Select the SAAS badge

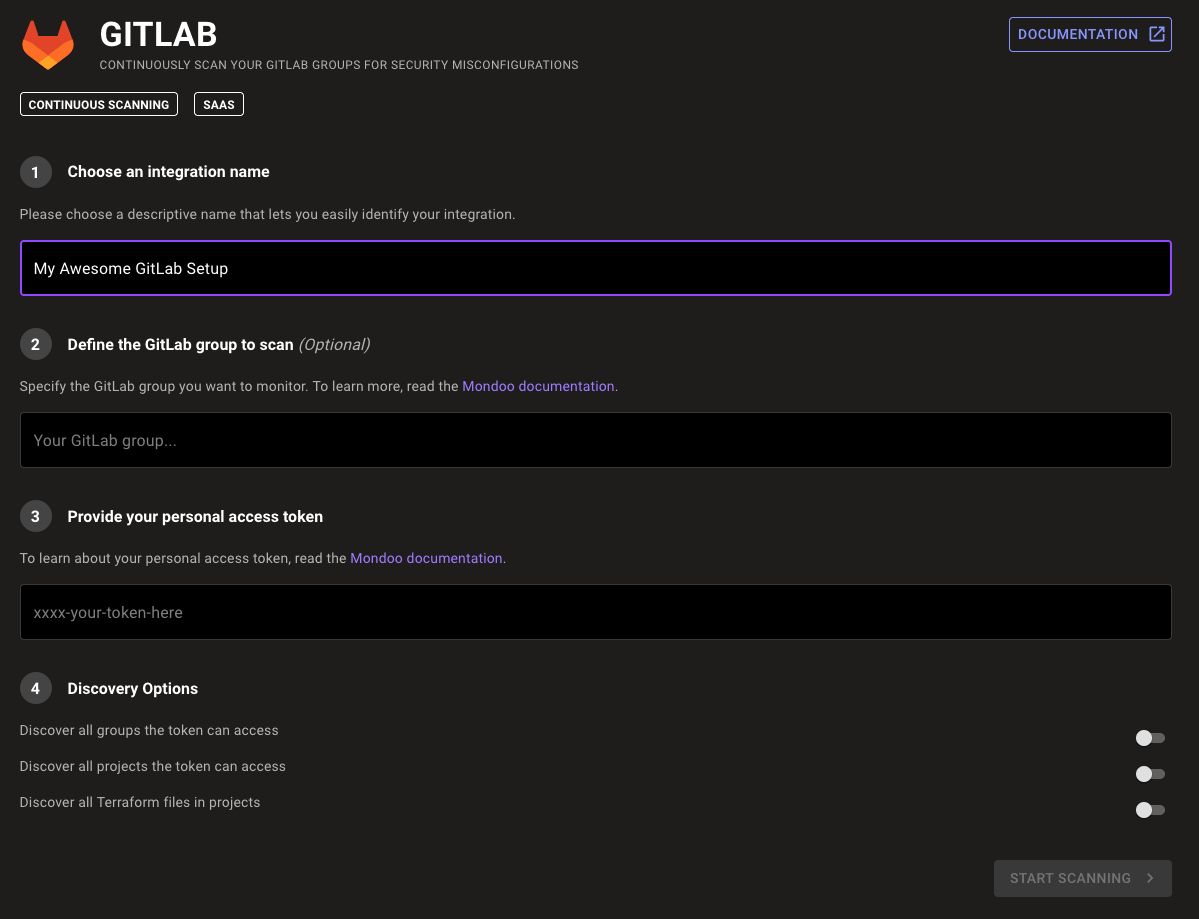218,104
